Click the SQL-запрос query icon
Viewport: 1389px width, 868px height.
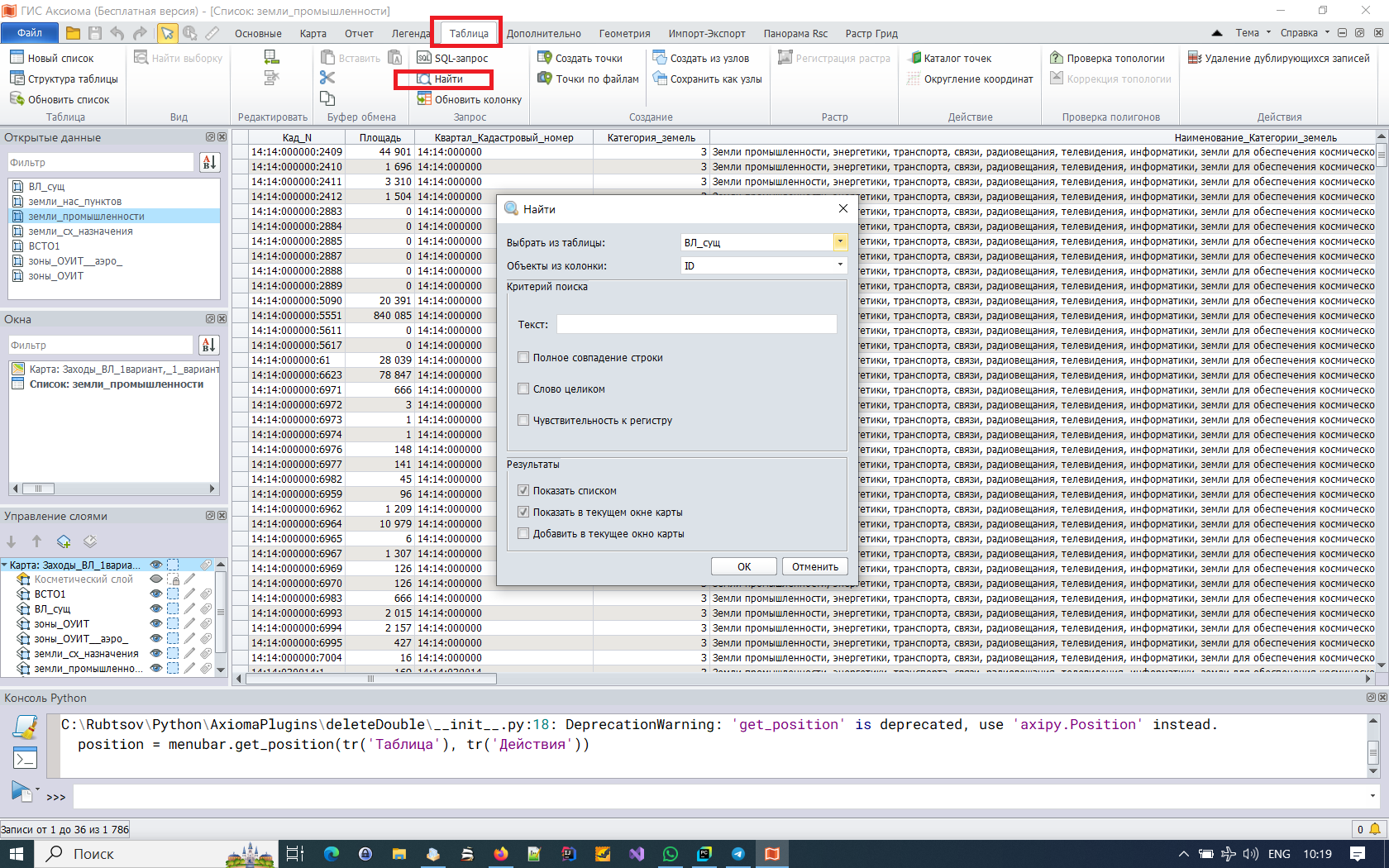pyautogui.click(x=424, y=58)
